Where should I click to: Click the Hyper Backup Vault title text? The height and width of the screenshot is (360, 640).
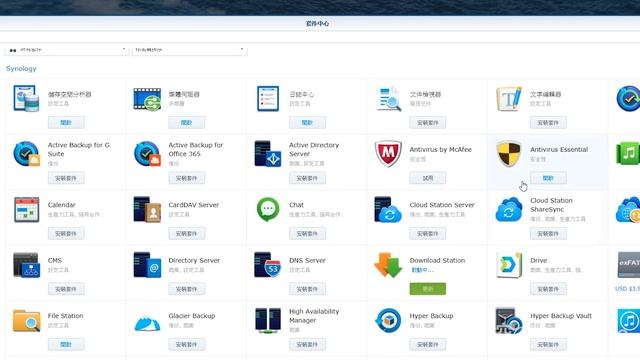coord(561,316)
